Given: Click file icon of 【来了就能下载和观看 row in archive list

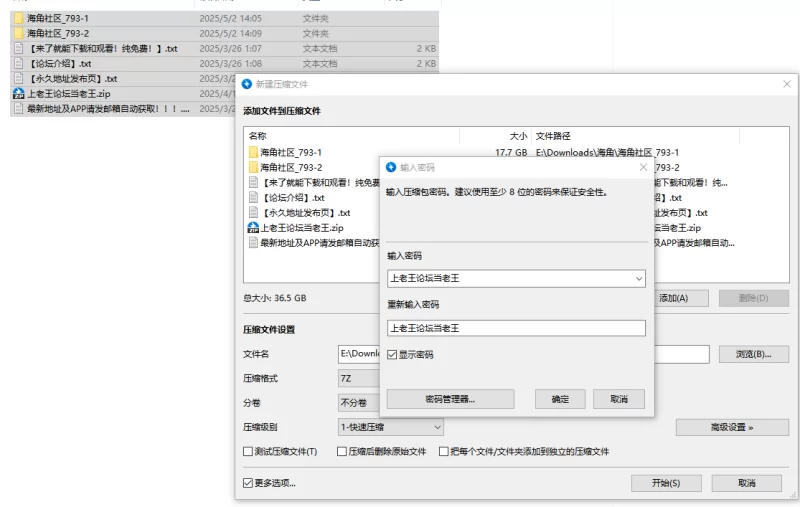Looking at the screenshot, I should coord(254,182).
